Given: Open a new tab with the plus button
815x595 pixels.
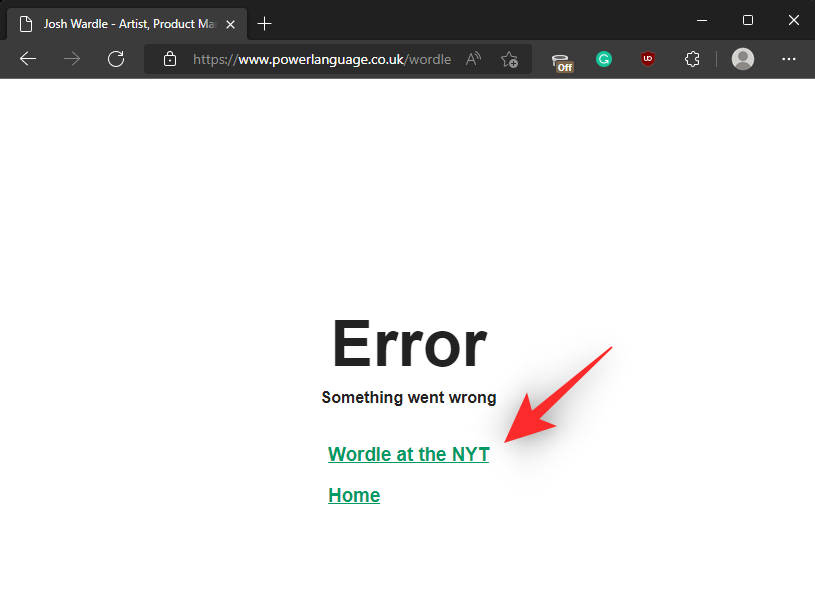Looking at the screenshot, I should coord(264,23).
